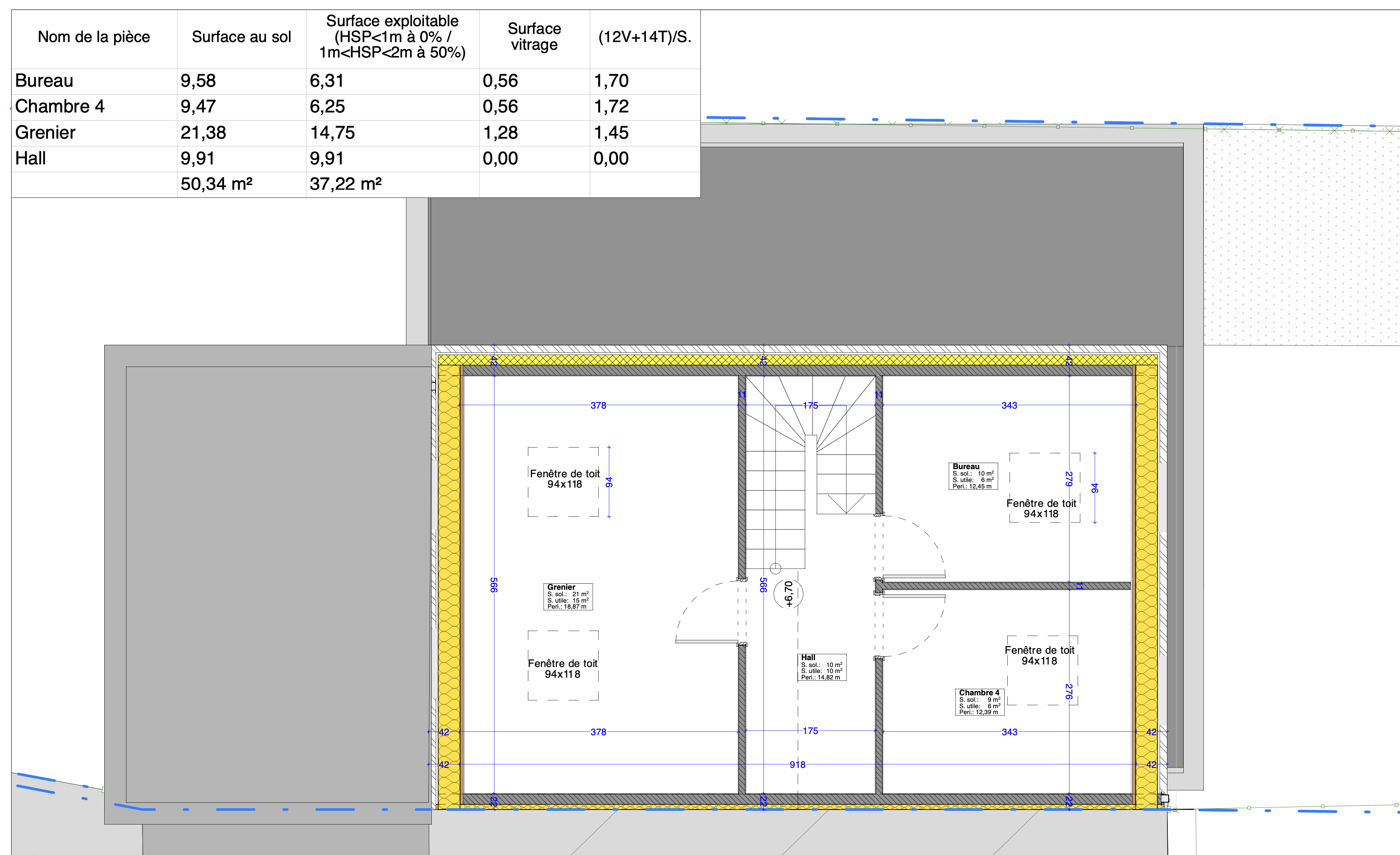This screenshot has width=1400, height=855.
Task: Click the 'Nom de la pièce' column header
Action: [94, 37]
